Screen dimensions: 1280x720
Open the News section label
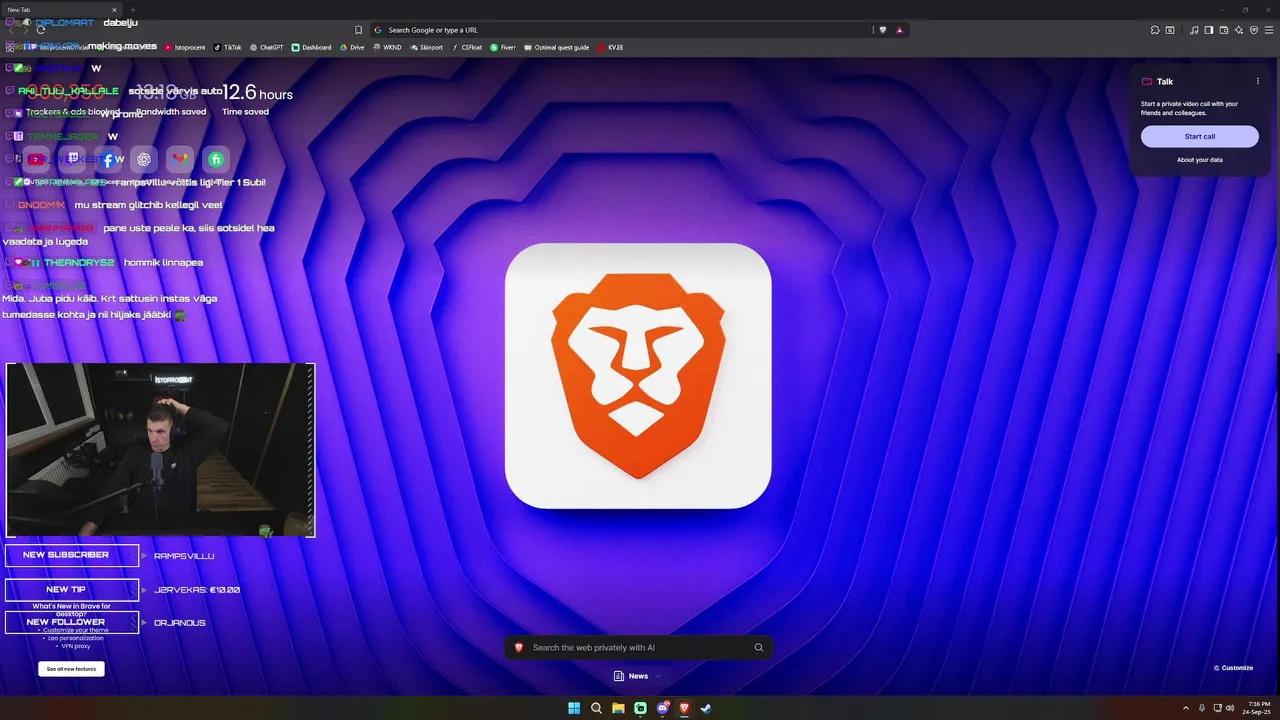tap(638, 676)
